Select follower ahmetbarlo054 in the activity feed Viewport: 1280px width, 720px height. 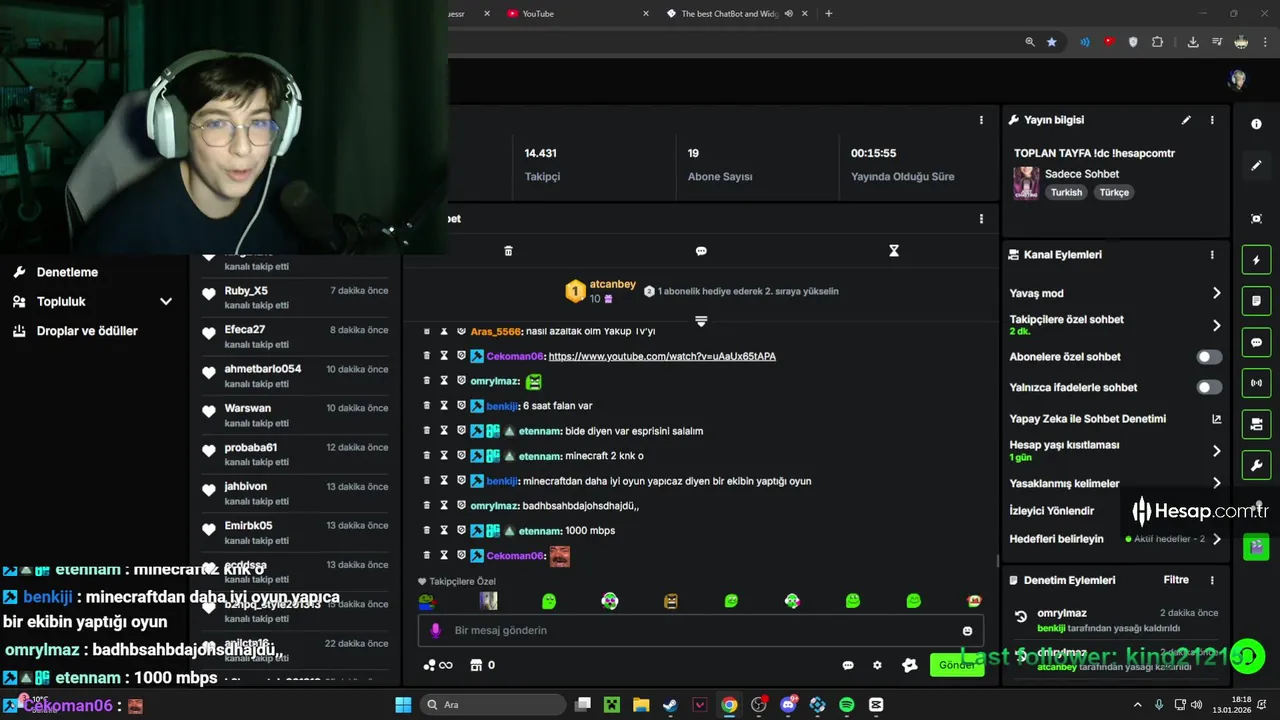(x=263, y=369)
